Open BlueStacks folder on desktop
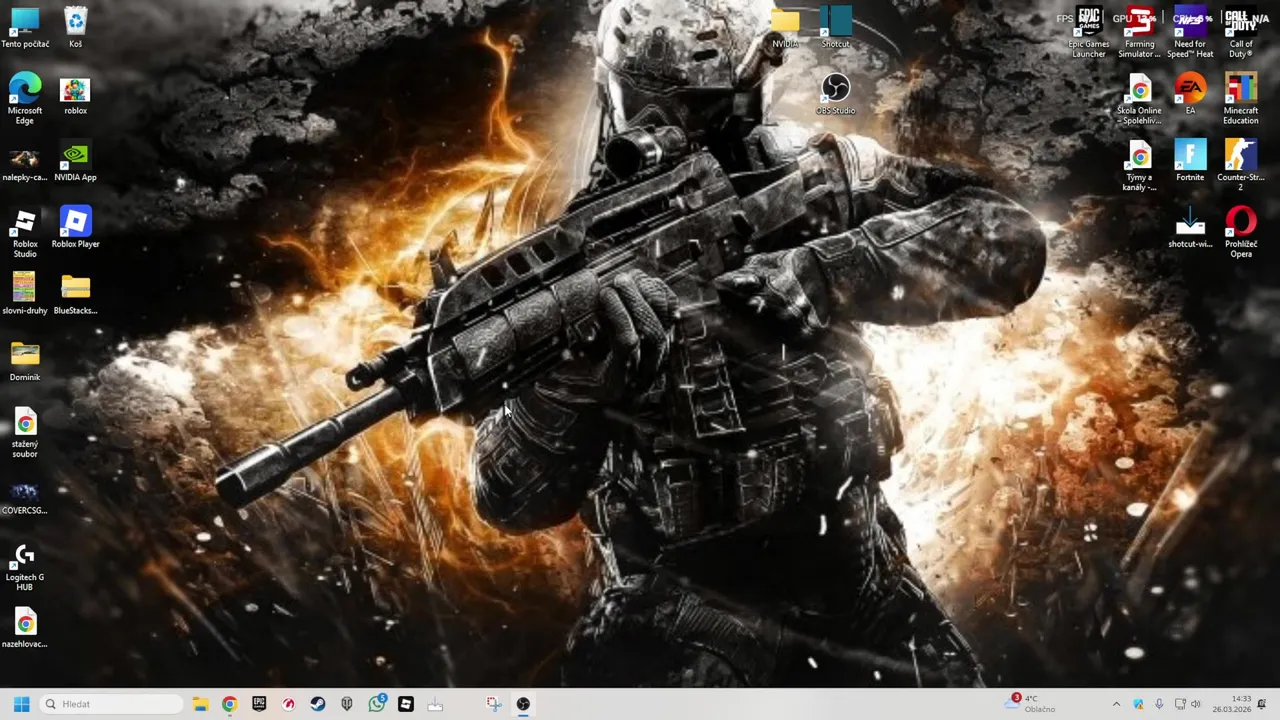Screen dimensions: 1280x720 (75, 295)
